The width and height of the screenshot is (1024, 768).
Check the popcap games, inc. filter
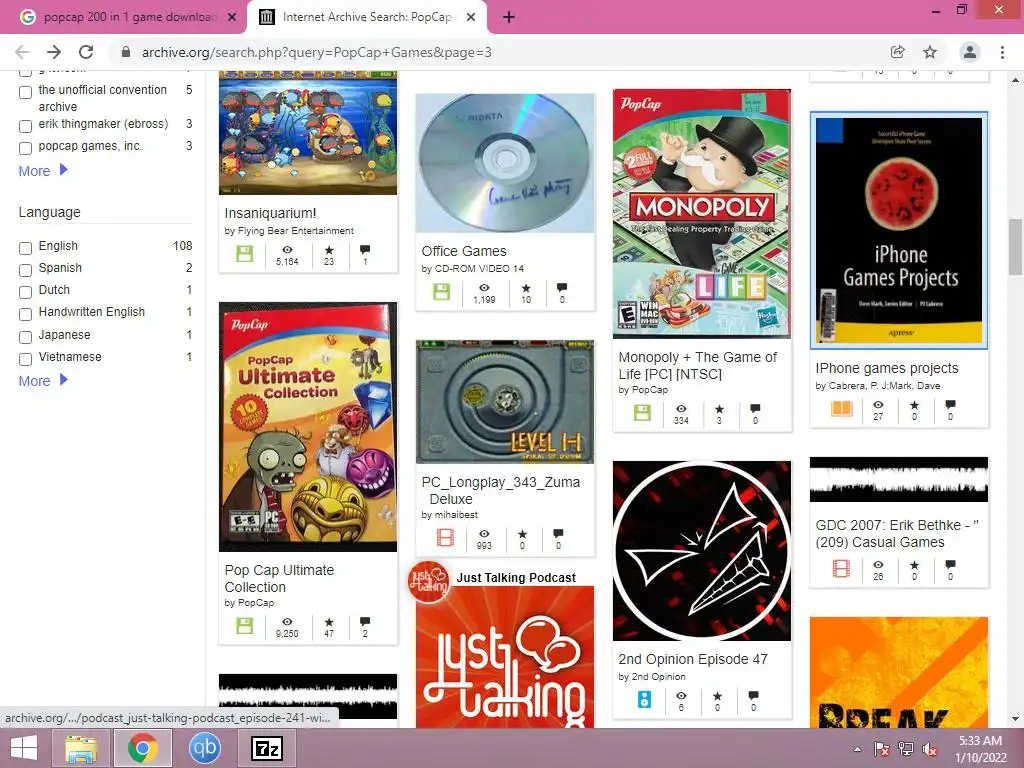point(25,148)
